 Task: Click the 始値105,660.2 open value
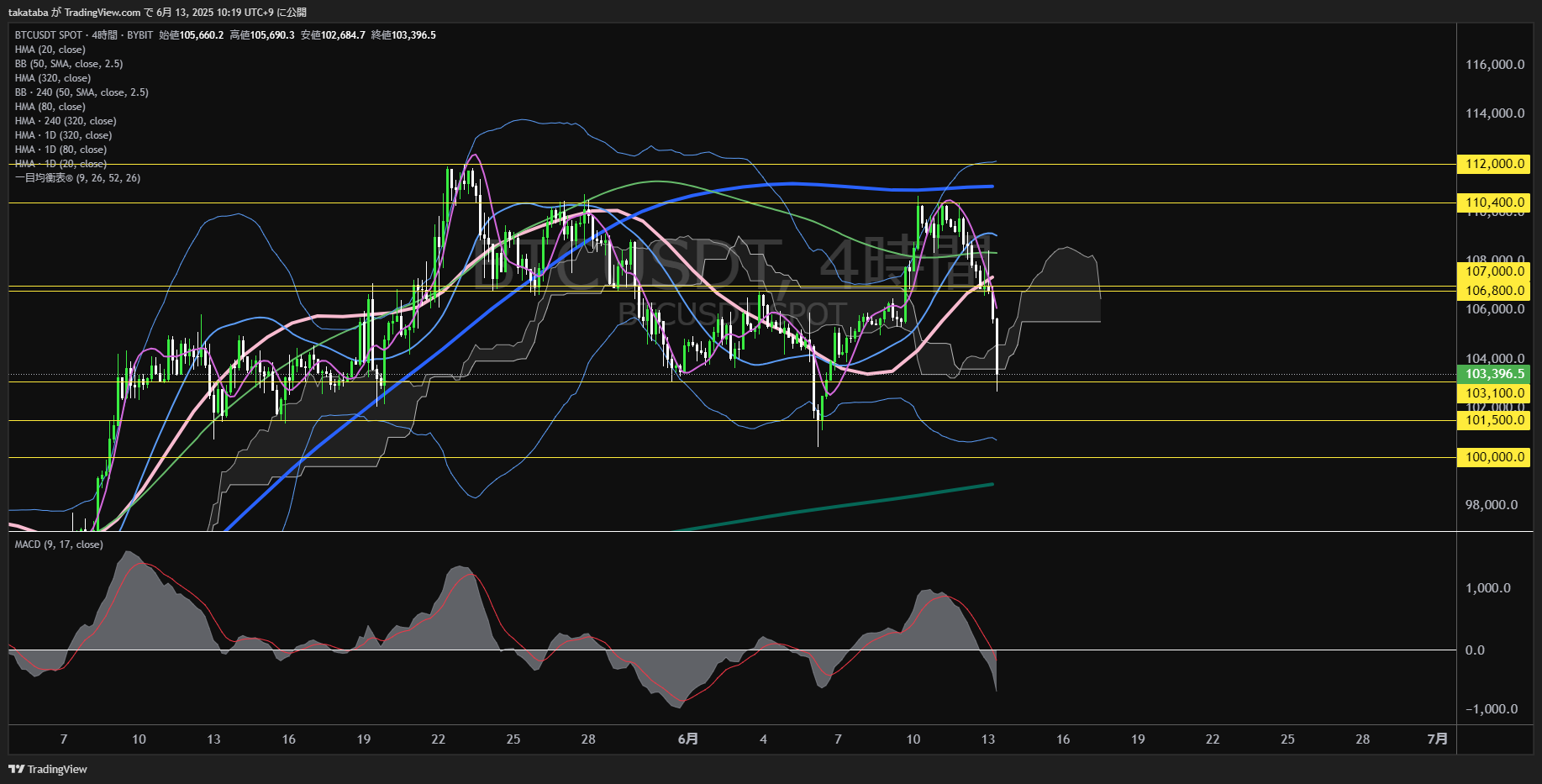click(x=192, y=35)
